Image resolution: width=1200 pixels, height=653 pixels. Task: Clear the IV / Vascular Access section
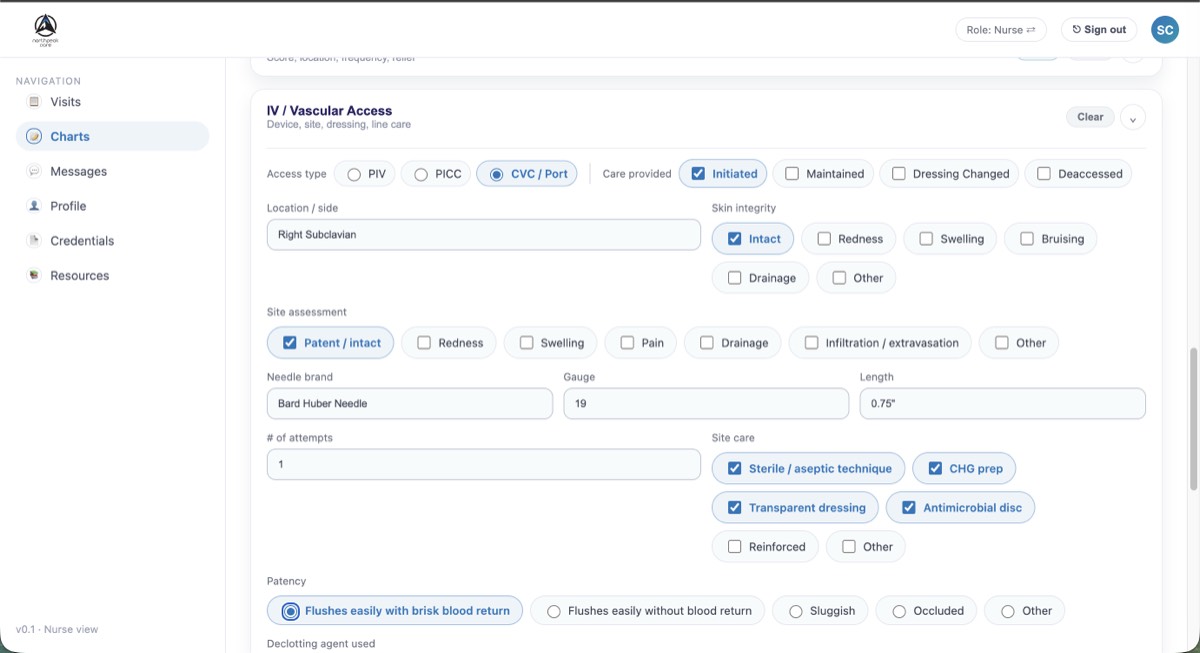click(1090, 117)
